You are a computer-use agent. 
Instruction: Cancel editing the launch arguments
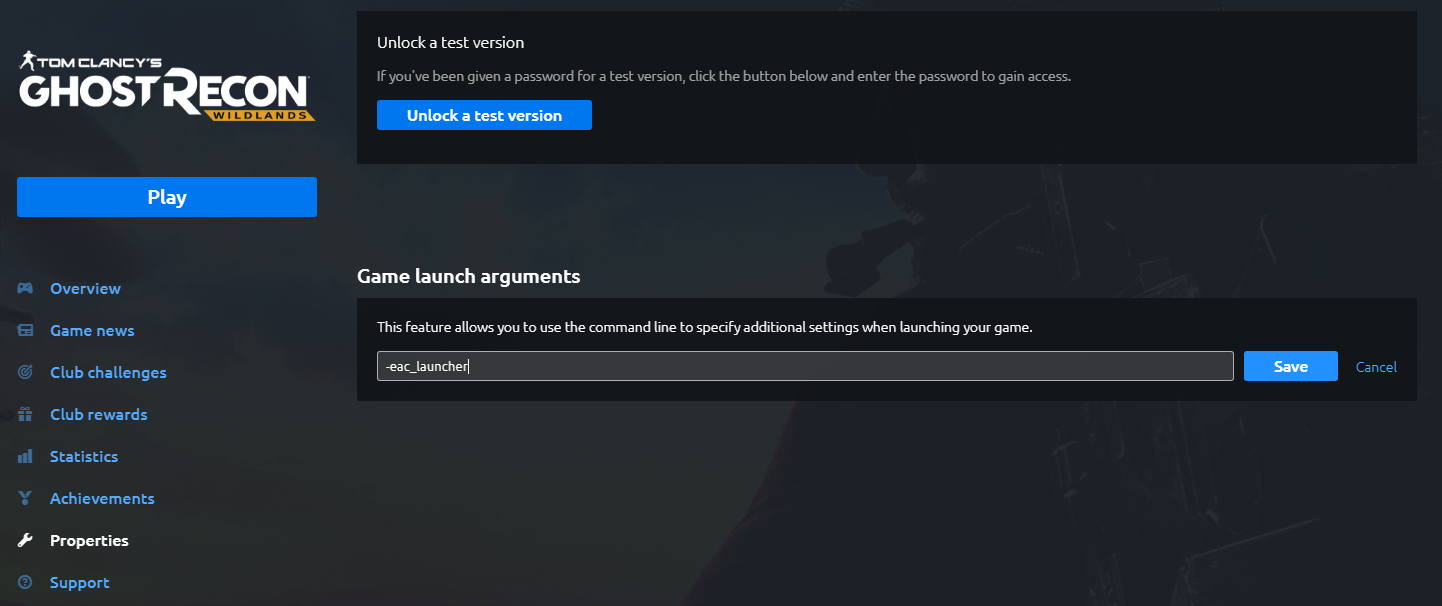(1376, 367)
